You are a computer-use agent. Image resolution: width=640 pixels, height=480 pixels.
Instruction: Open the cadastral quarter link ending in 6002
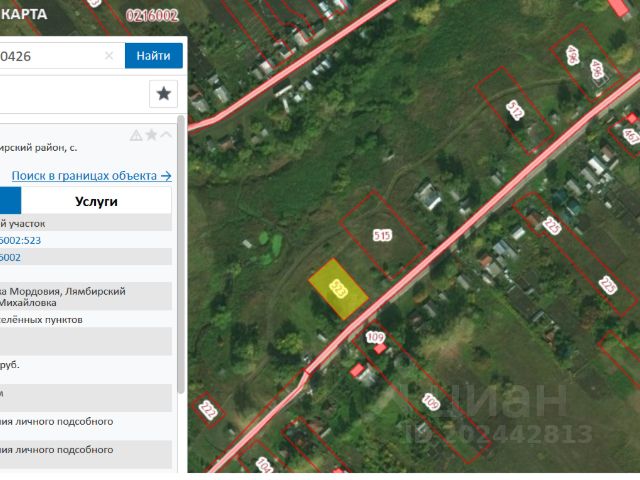pos(10,257)
